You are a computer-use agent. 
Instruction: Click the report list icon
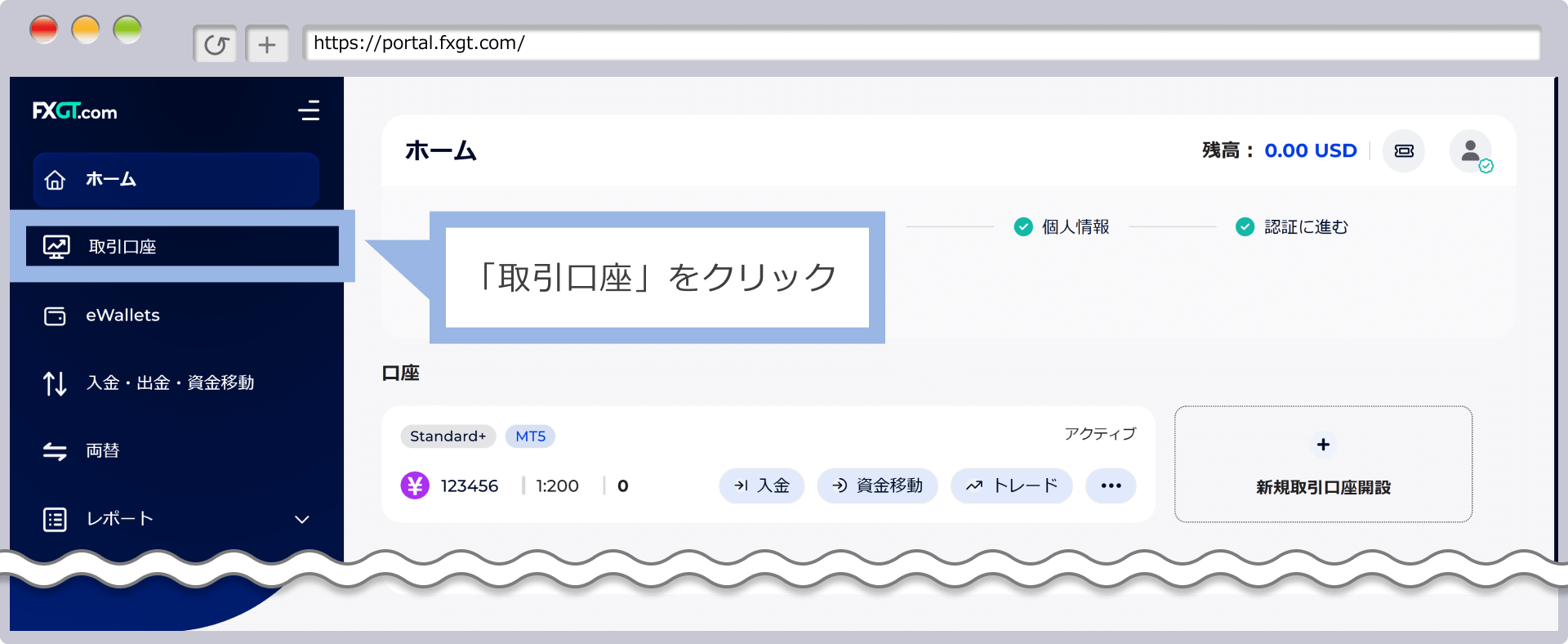click(x=55, y=519)
